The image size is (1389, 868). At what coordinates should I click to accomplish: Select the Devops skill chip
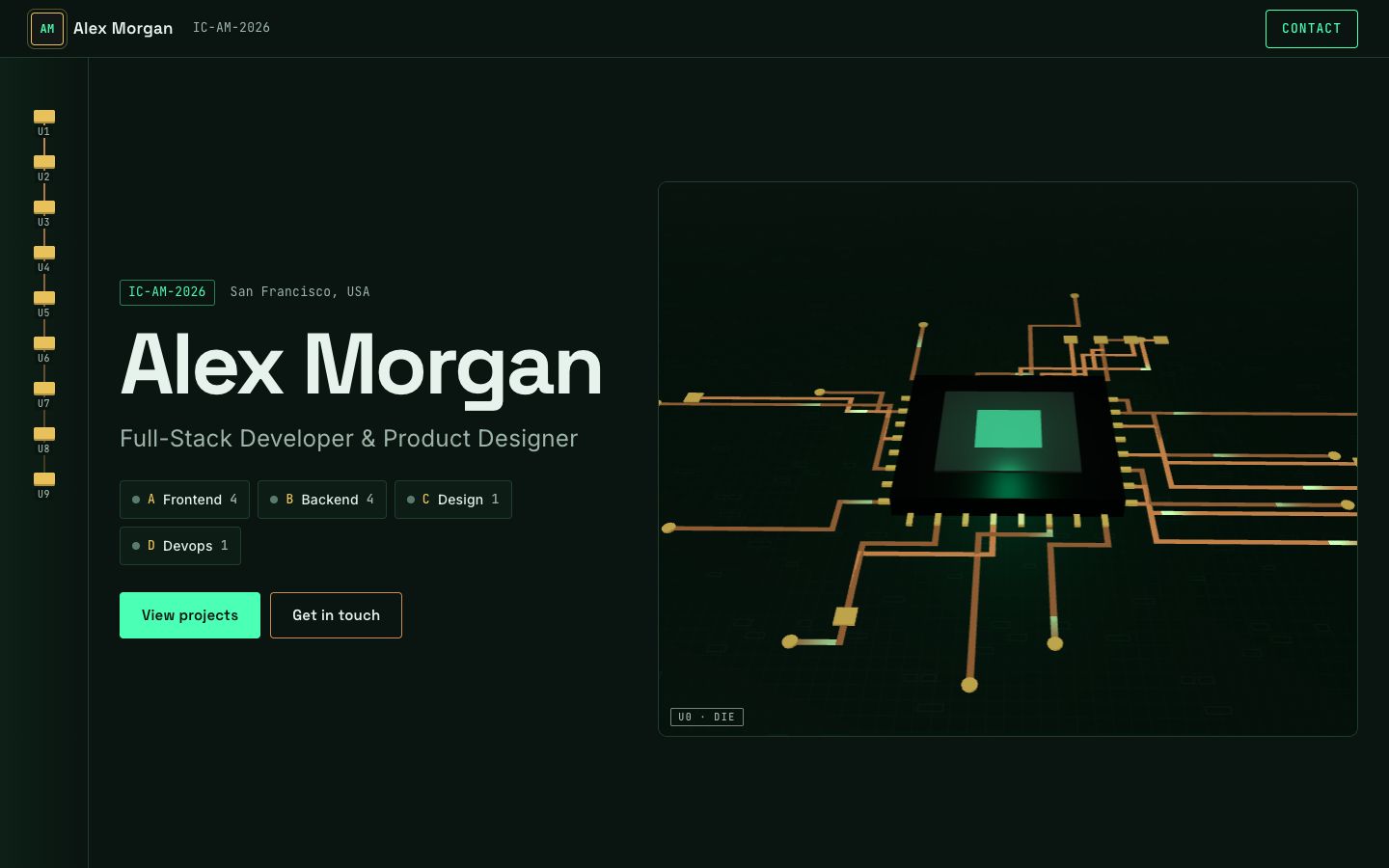[180, 546]
